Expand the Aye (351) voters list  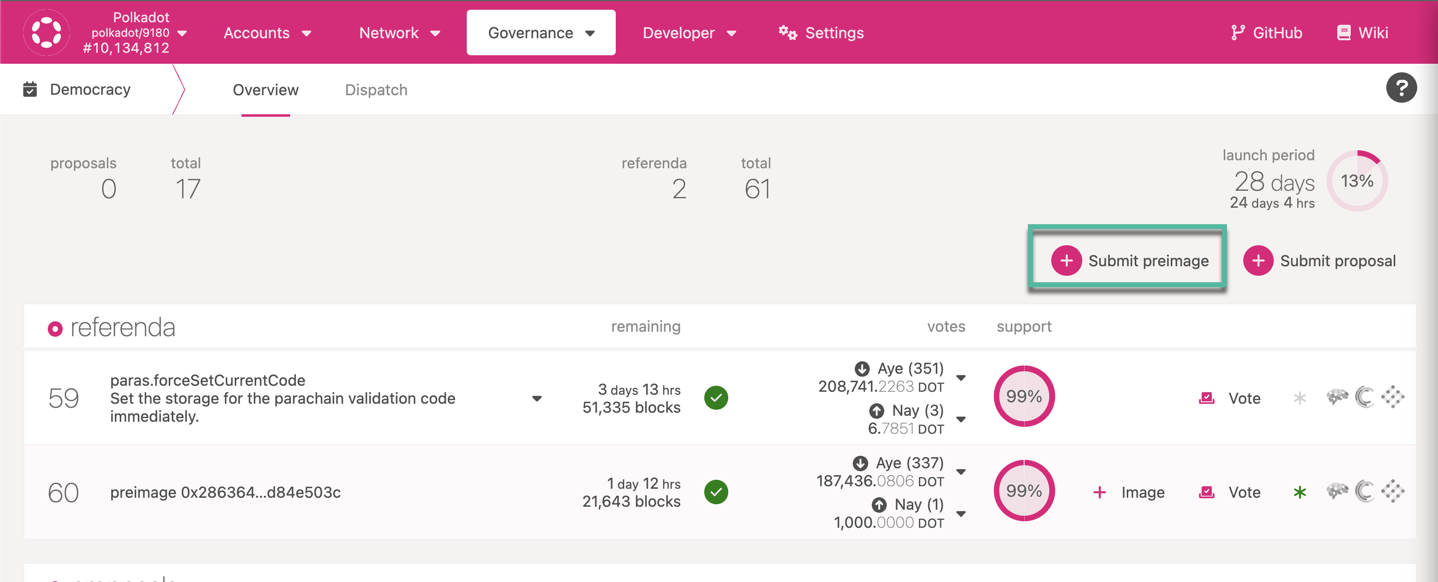pos(961,378)
